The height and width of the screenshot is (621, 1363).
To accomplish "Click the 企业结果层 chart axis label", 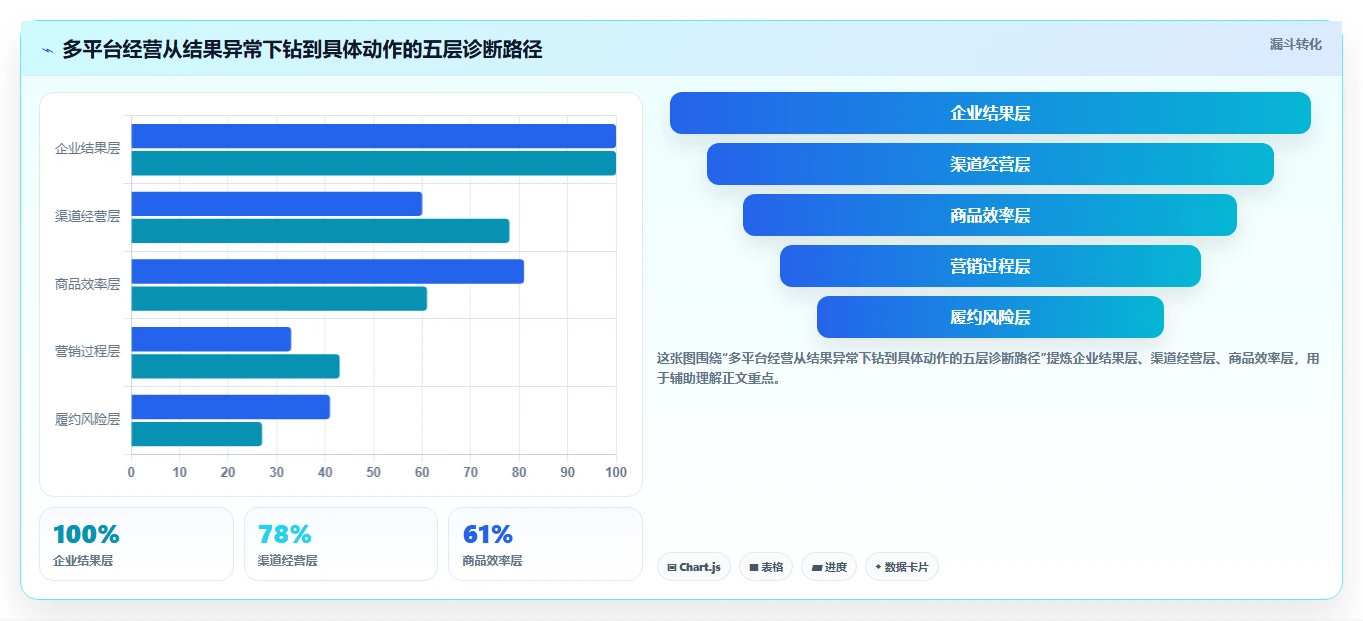I will point(87,148).
